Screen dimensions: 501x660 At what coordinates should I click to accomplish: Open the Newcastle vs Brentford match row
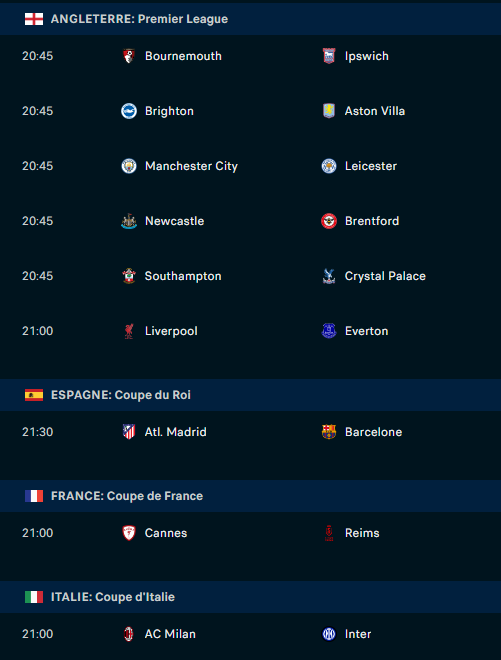coord(250,221)
